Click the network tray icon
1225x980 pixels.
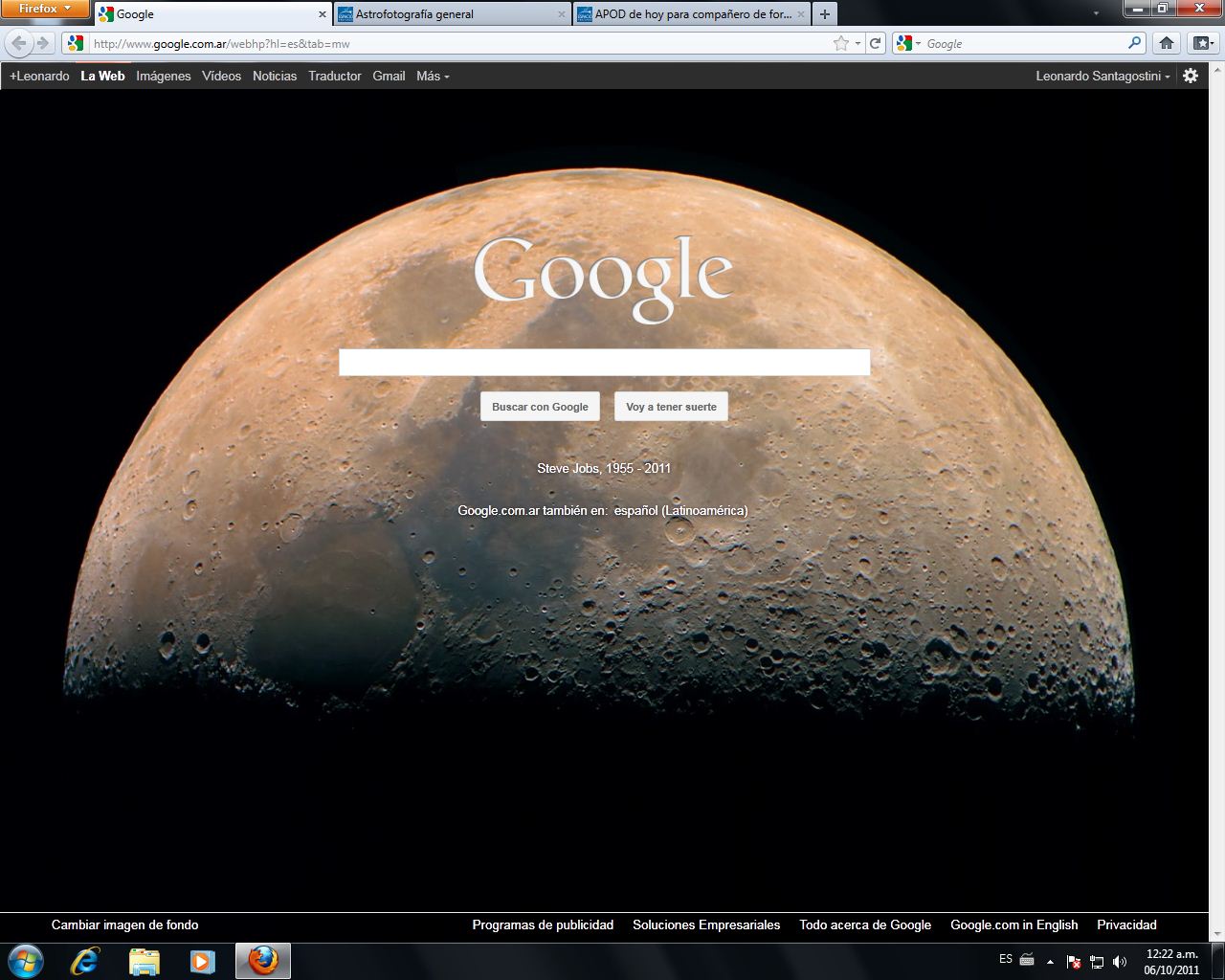coord(1097,962)
